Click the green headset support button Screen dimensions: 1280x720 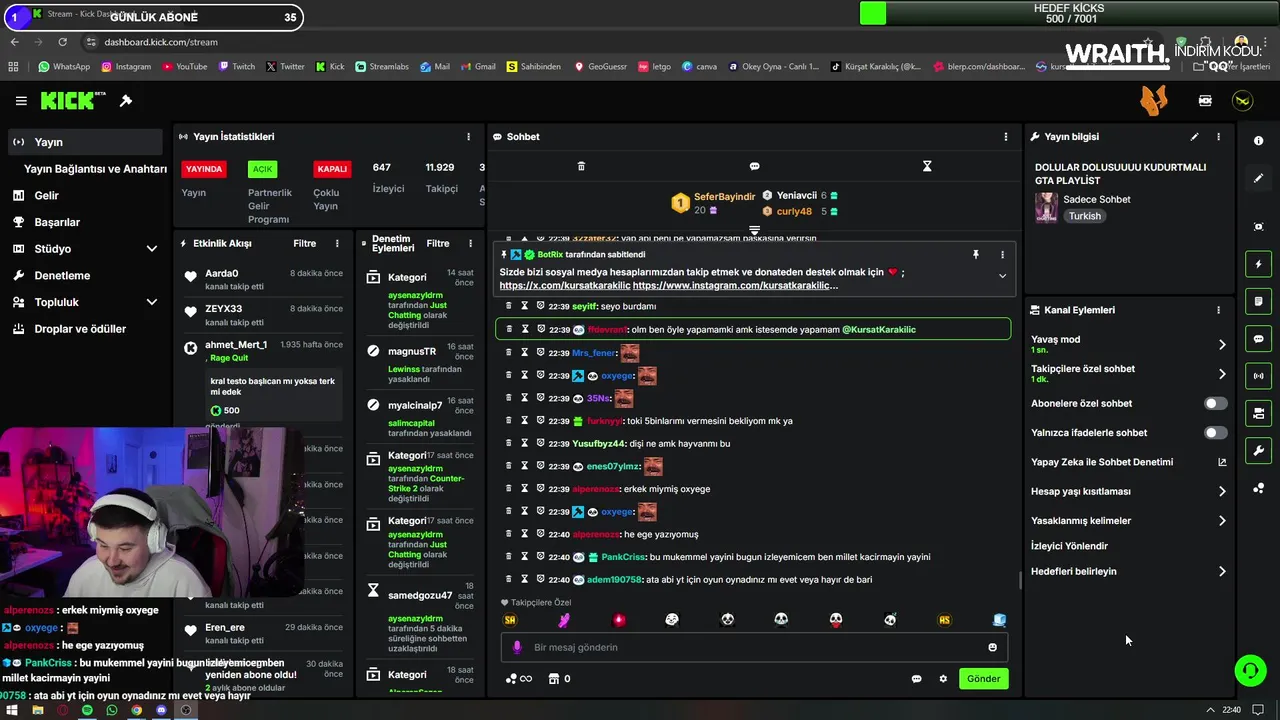click(1250, 670)
